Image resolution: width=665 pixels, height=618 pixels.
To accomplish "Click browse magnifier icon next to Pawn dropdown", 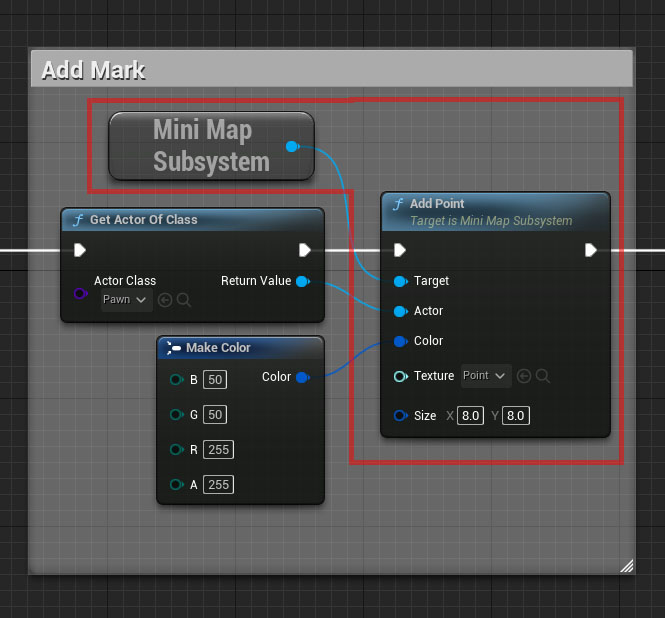I will [184, 300].
